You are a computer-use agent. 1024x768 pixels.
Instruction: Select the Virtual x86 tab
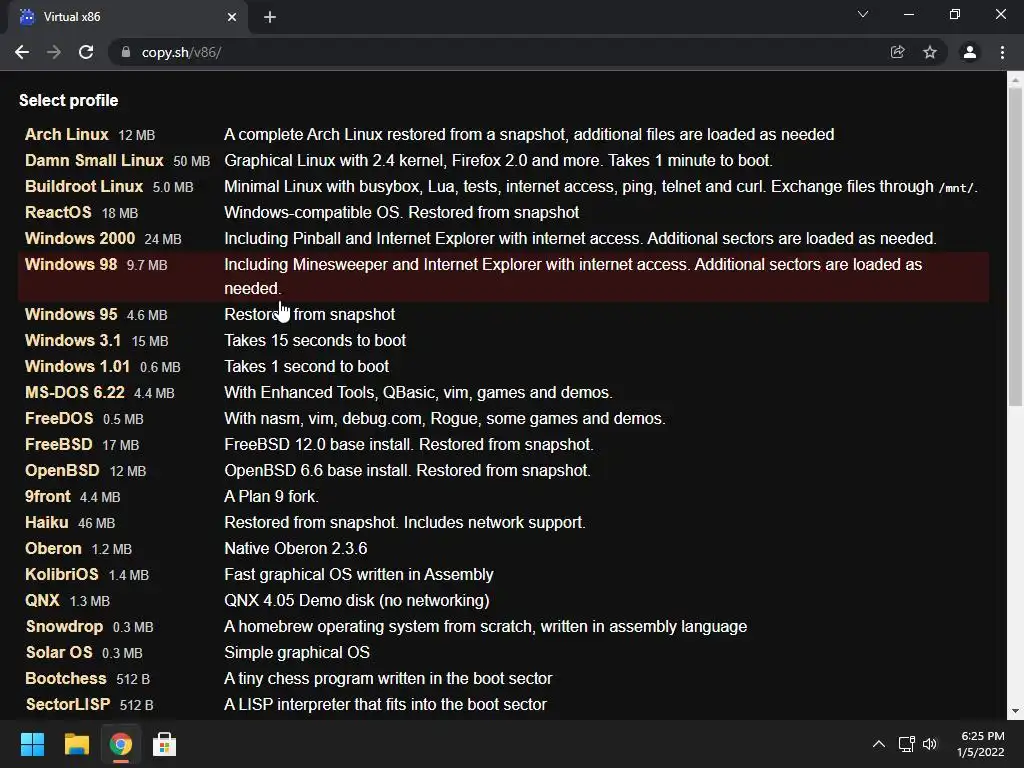tap(127, 17)
